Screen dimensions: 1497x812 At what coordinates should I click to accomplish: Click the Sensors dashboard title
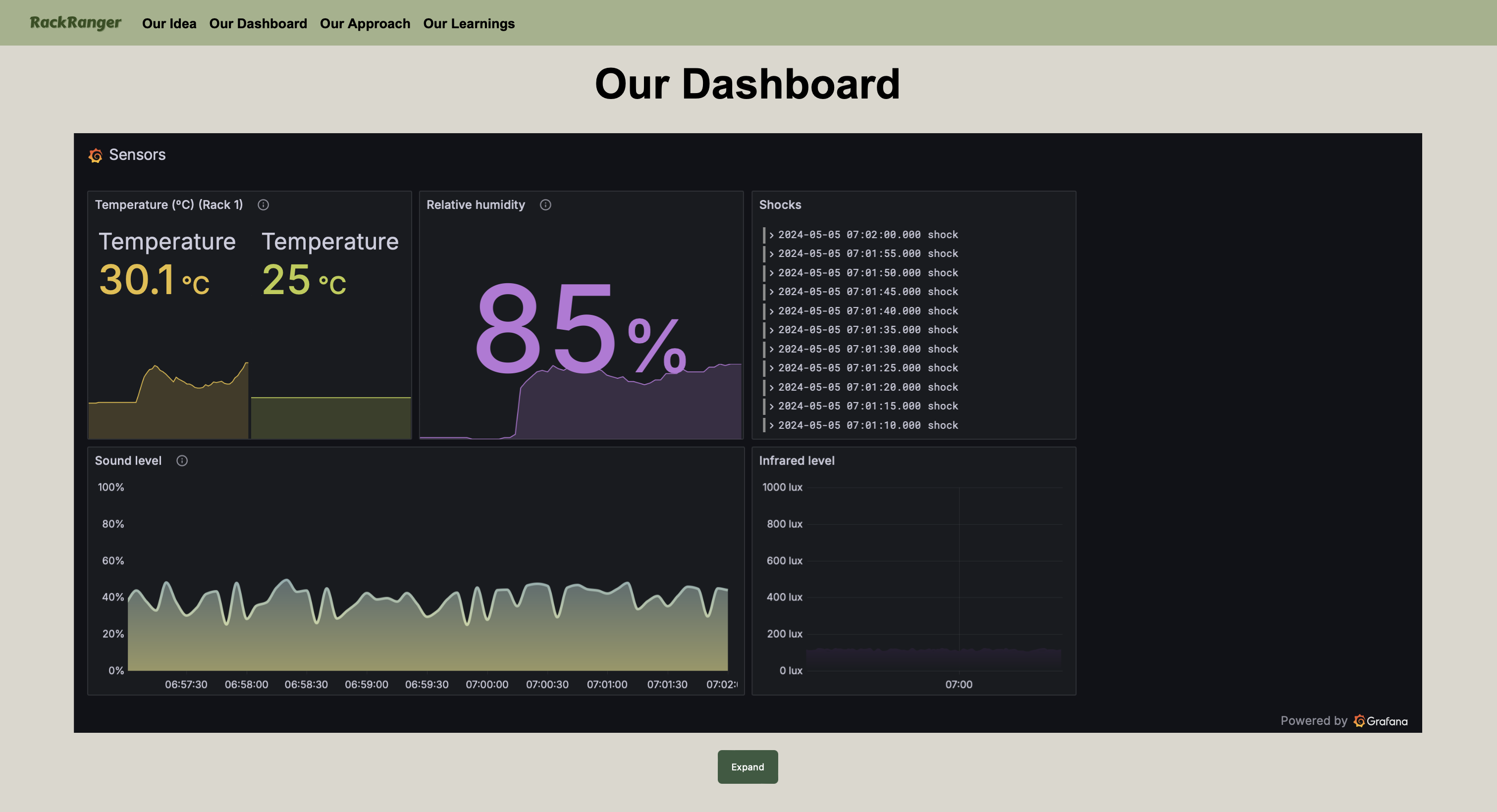[137, 154]
